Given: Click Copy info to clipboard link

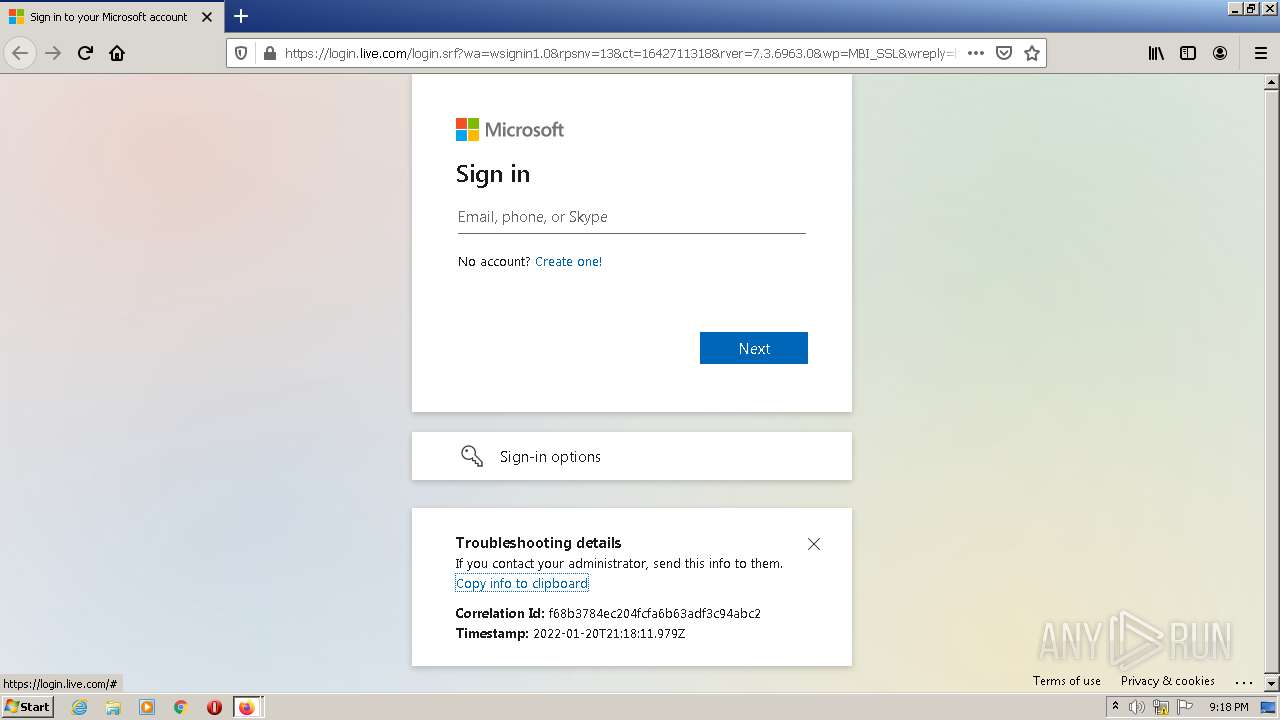Looking at the screenshot, I should tap(522, 584).
